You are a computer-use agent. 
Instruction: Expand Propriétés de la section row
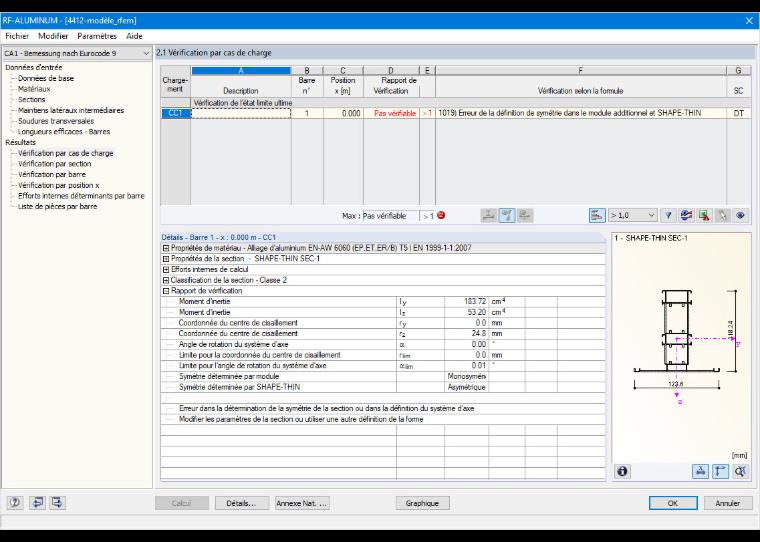[166, 259]
